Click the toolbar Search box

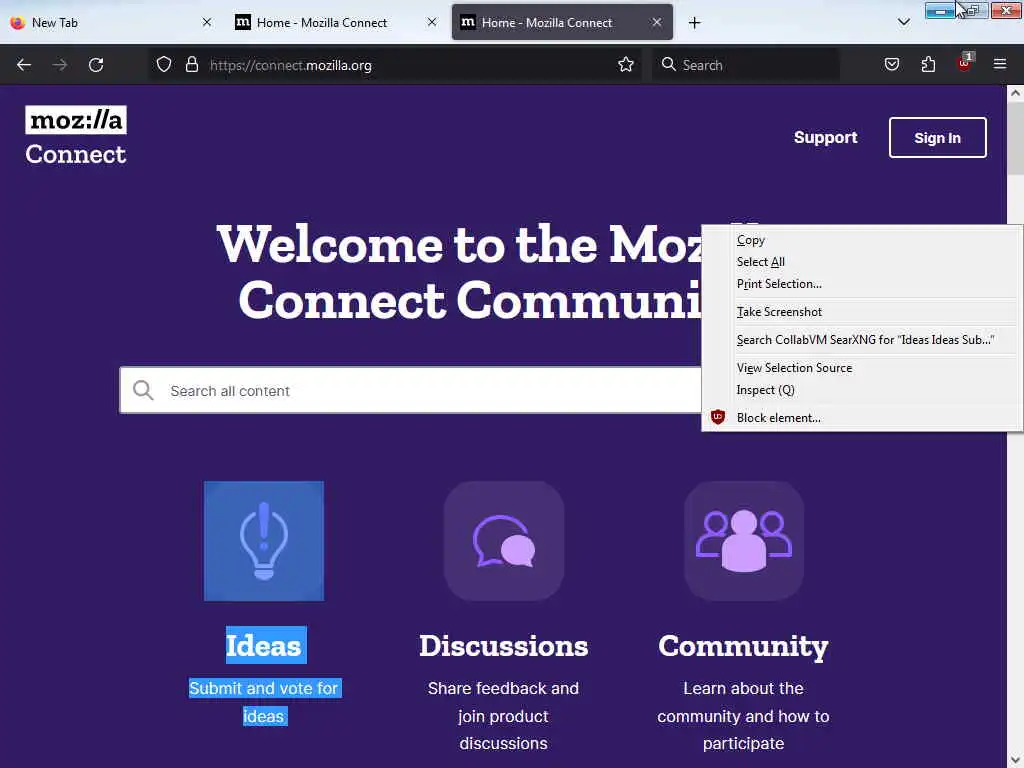746,65
